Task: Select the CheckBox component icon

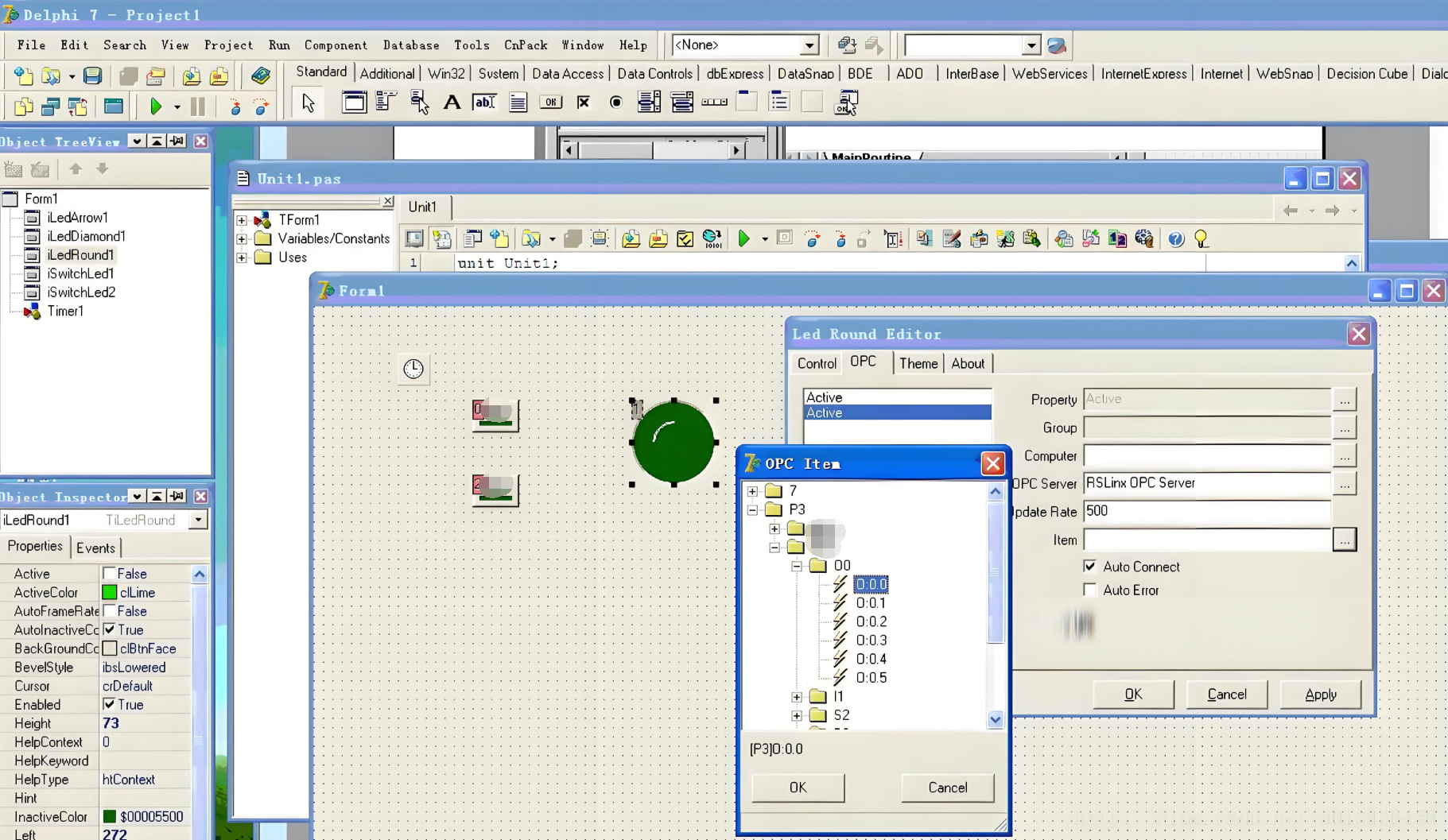Action: (x=583, y=102)
